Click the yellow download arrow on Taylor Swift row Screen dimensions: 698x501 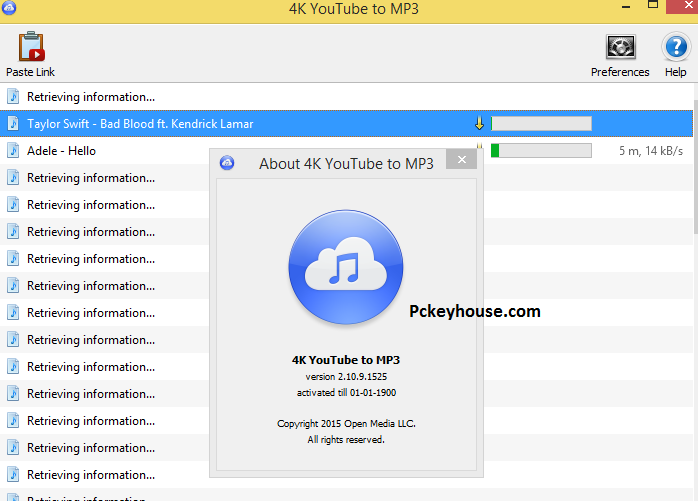coord(479,123)
